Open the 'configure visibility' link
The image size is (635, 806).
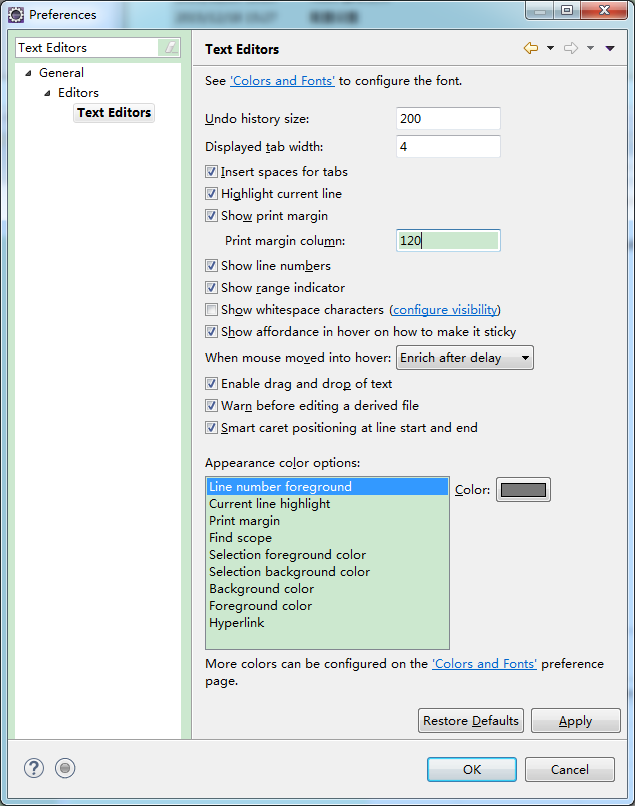tap(445, 310)
